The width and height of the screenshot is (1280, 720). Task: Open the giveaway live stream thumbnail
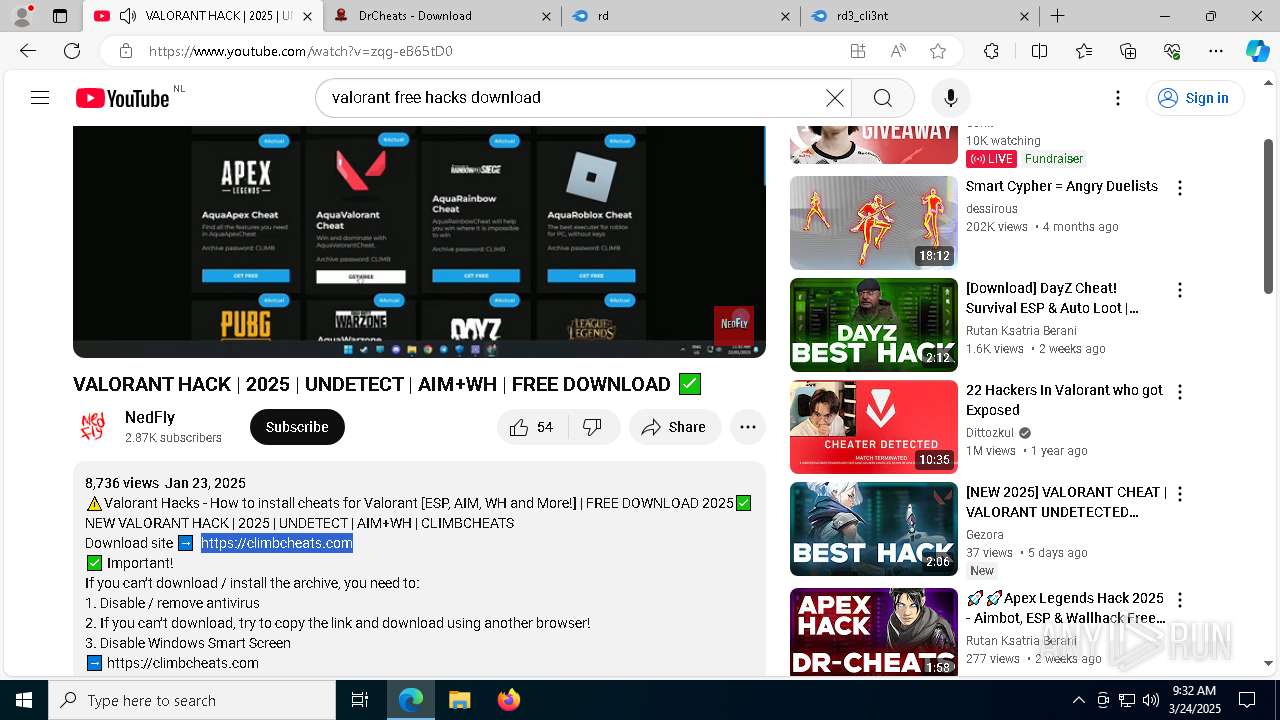[873, 145]
